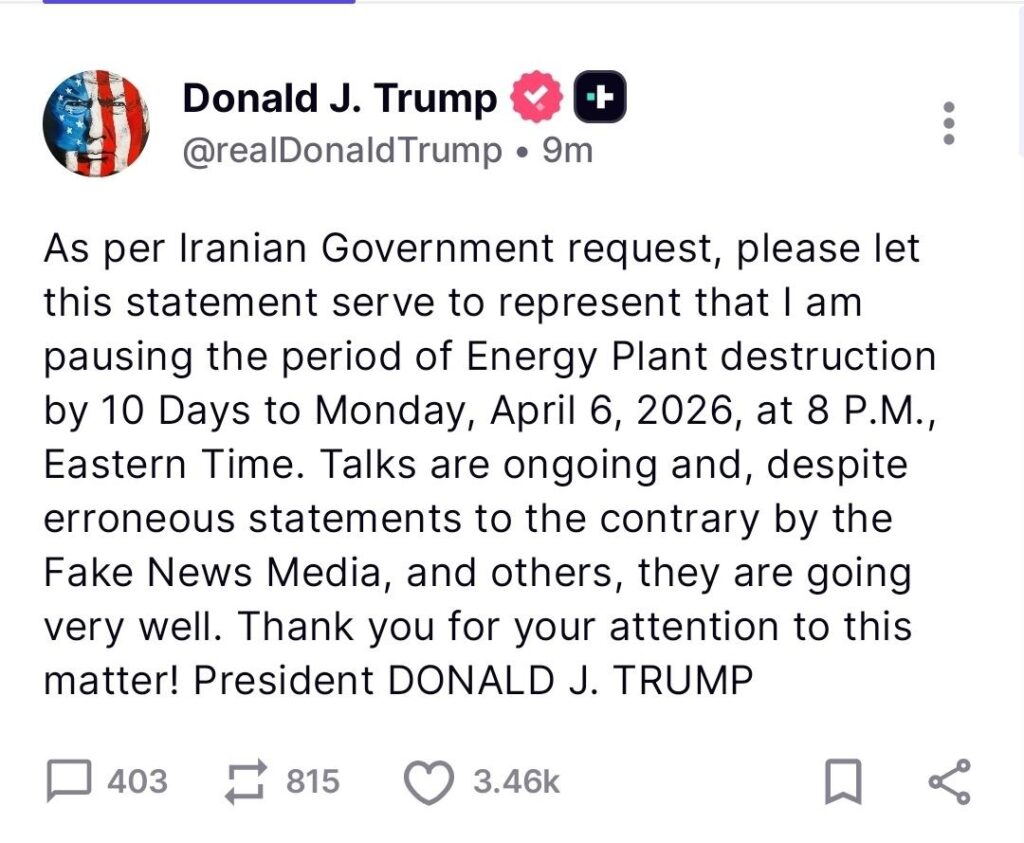The height and width of the screenshot is (843, 1024).
Task: Open the three-dot more options menu
Action: pos(949,124)
